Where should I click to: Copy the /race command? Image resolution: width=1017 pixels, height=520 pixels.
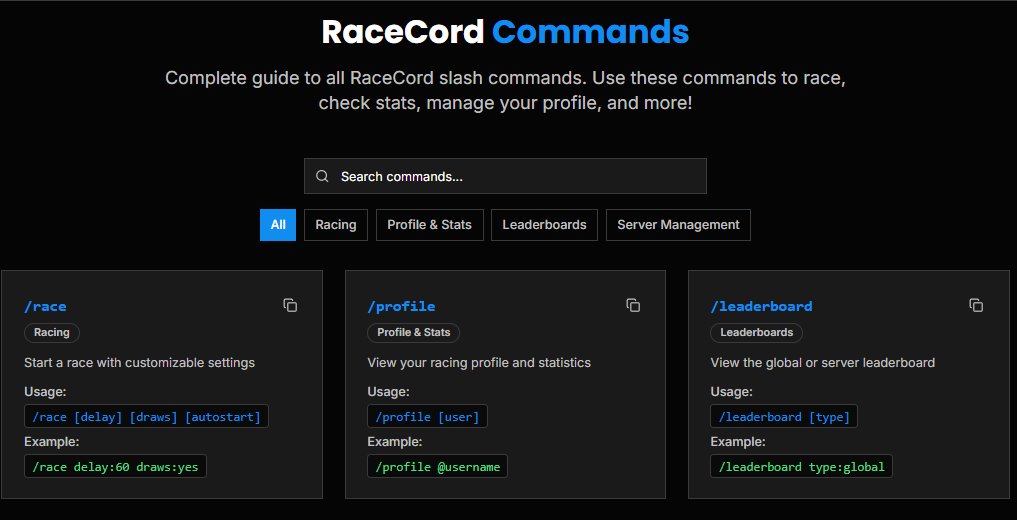click(x=291, y=305)
